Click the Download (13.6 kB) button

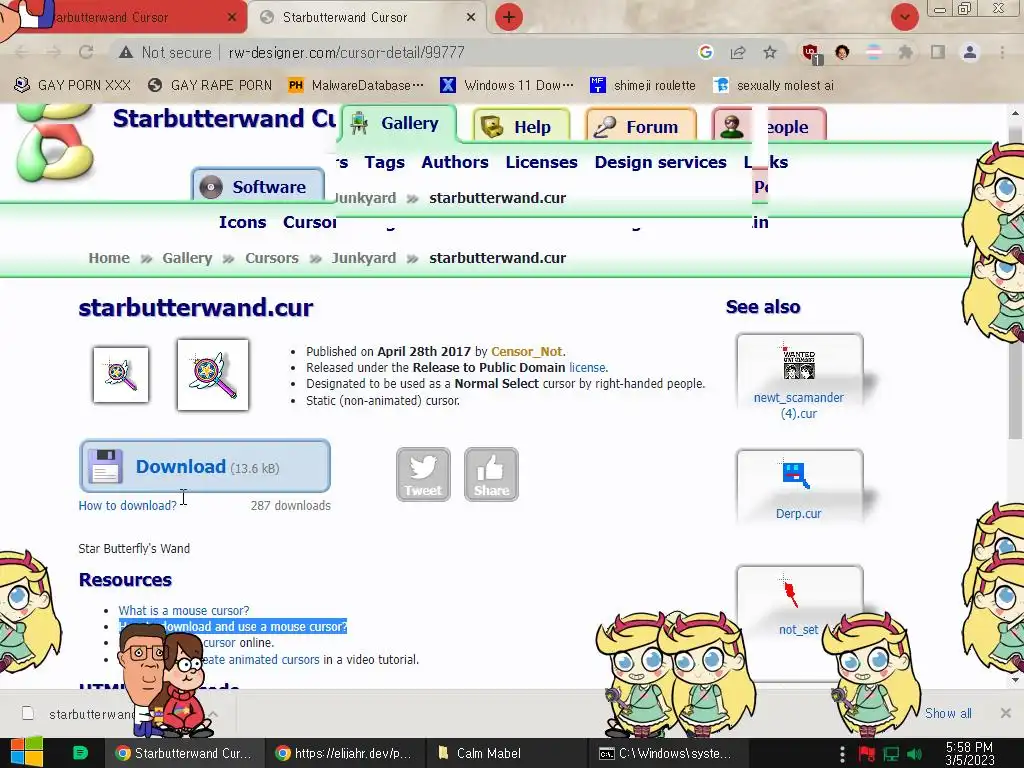[204, 466]
